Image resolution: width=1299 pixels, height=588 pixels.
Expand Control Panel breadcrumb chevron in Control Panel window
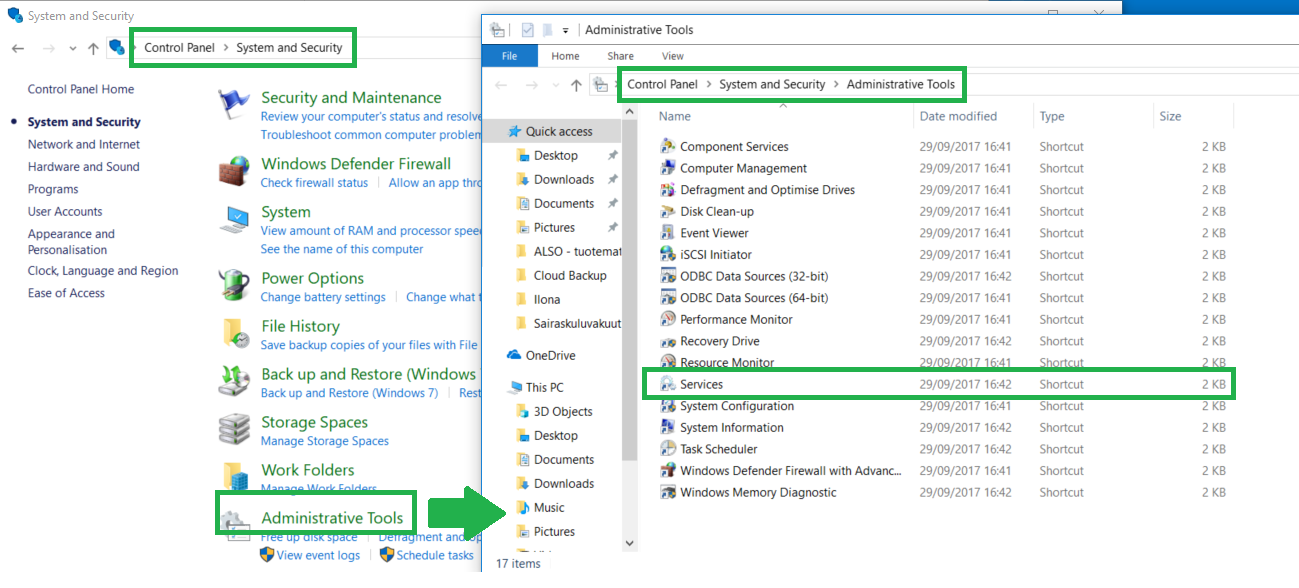226,48
